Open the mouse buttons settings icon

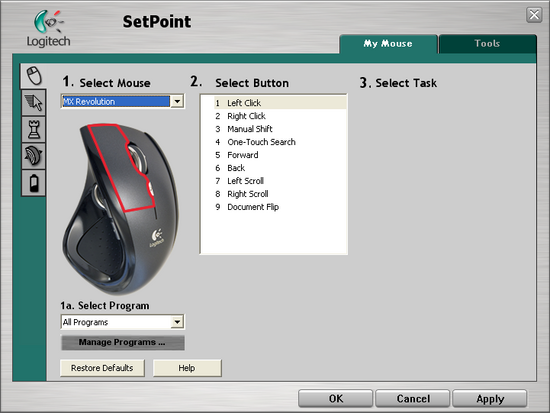coord(34,76)
